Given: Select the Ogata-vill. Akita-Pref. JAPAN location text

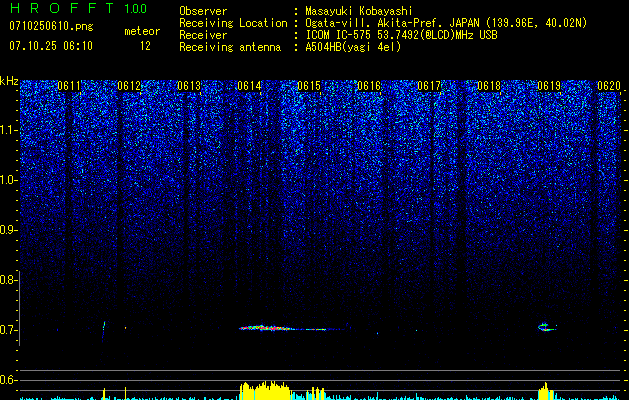Looking at the screenshot, I should tap(446, 23).
